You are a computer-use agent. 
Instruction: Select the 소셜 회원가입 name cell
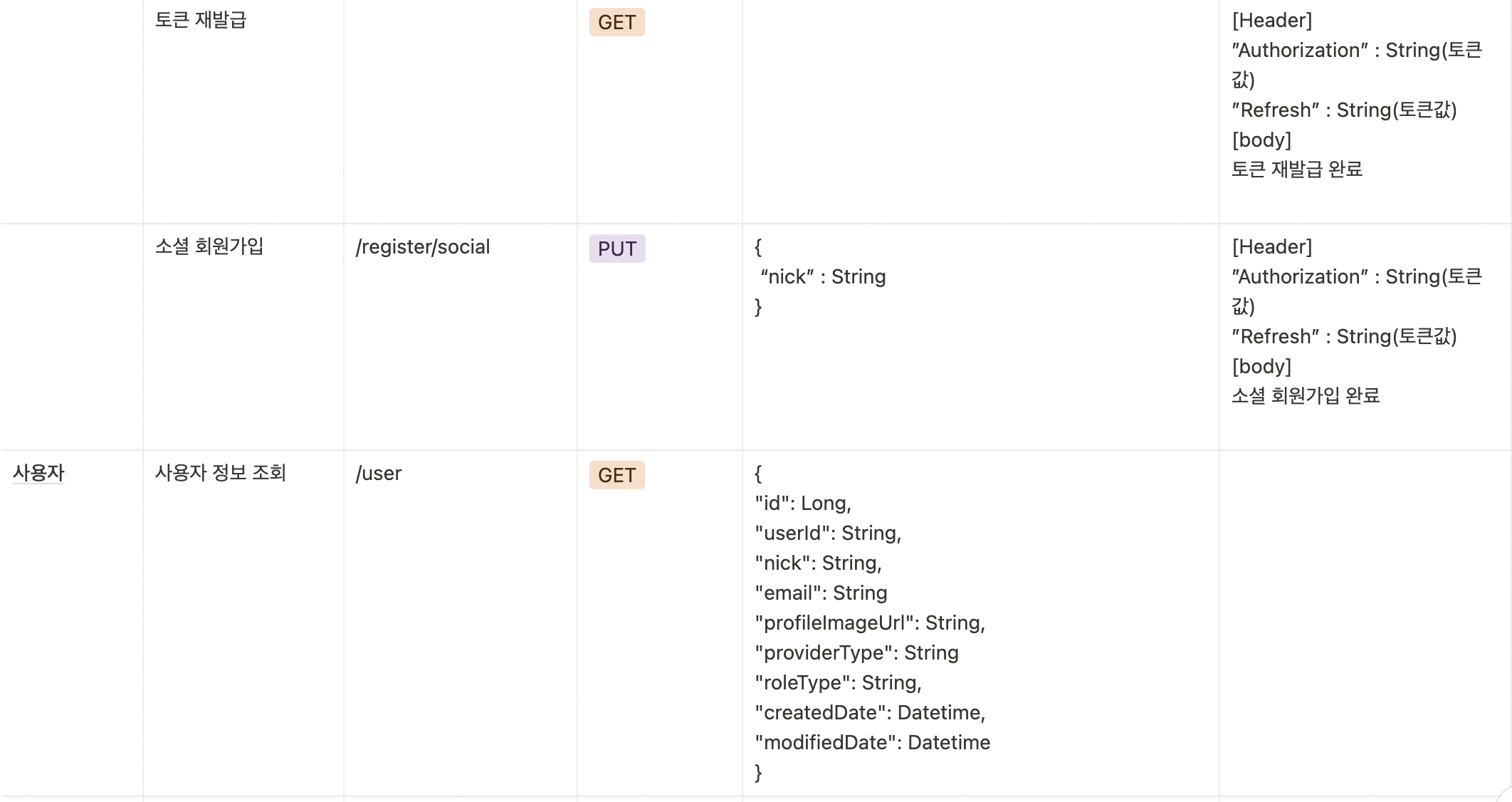[209, 246]
